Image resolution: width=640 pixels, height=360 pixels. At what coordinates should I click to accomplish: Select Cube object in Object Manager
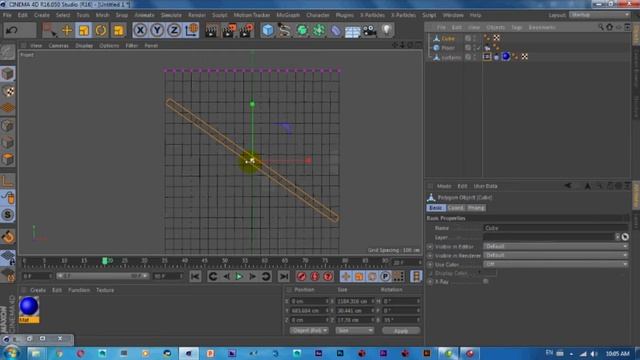[x=448, y=38]
